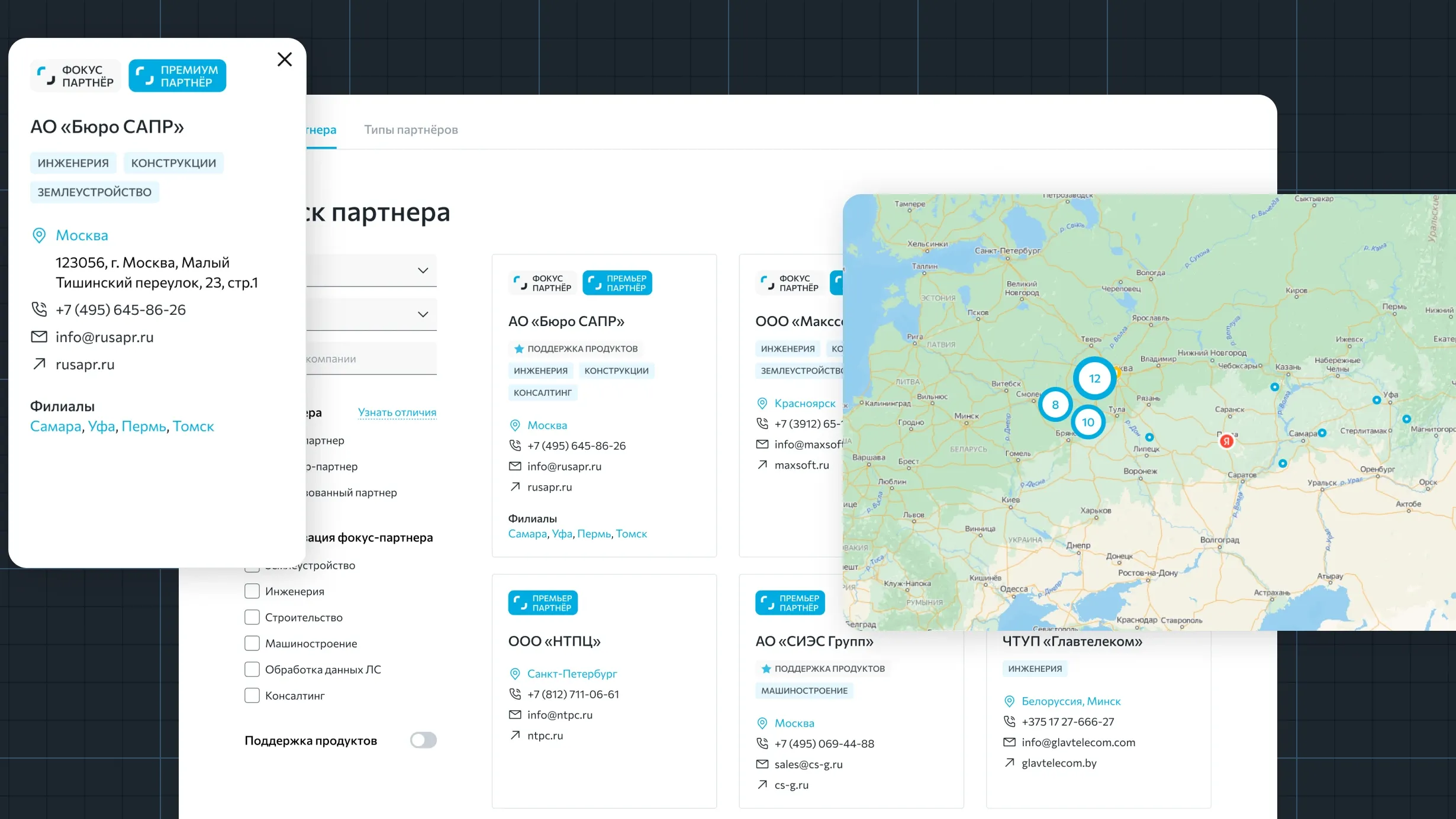Click the phone icon beside +7 (812) 711-06-61
The image size is (1456, 819).
coord(515,694)
